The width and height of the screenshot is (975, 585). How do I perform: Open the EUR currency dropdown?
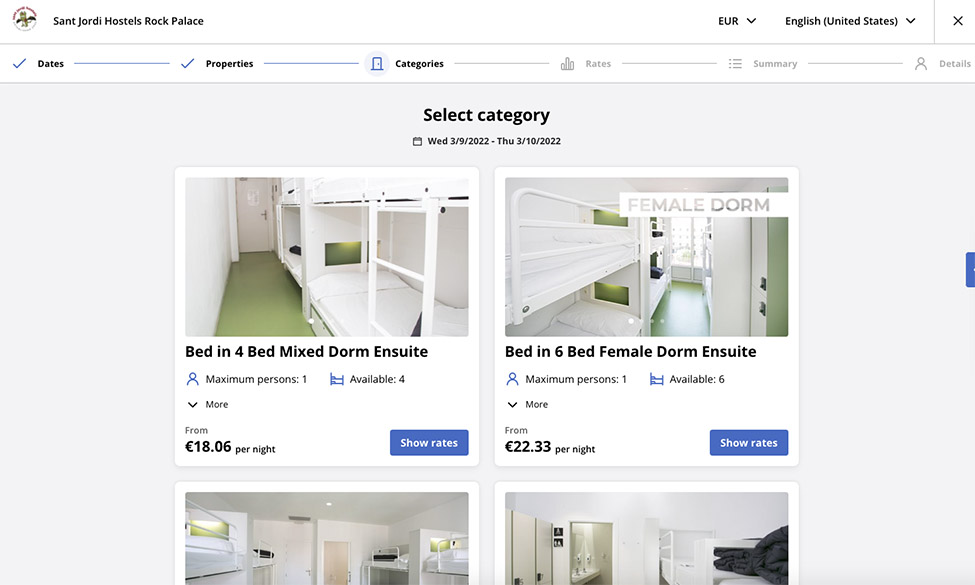tap(737, 21)
